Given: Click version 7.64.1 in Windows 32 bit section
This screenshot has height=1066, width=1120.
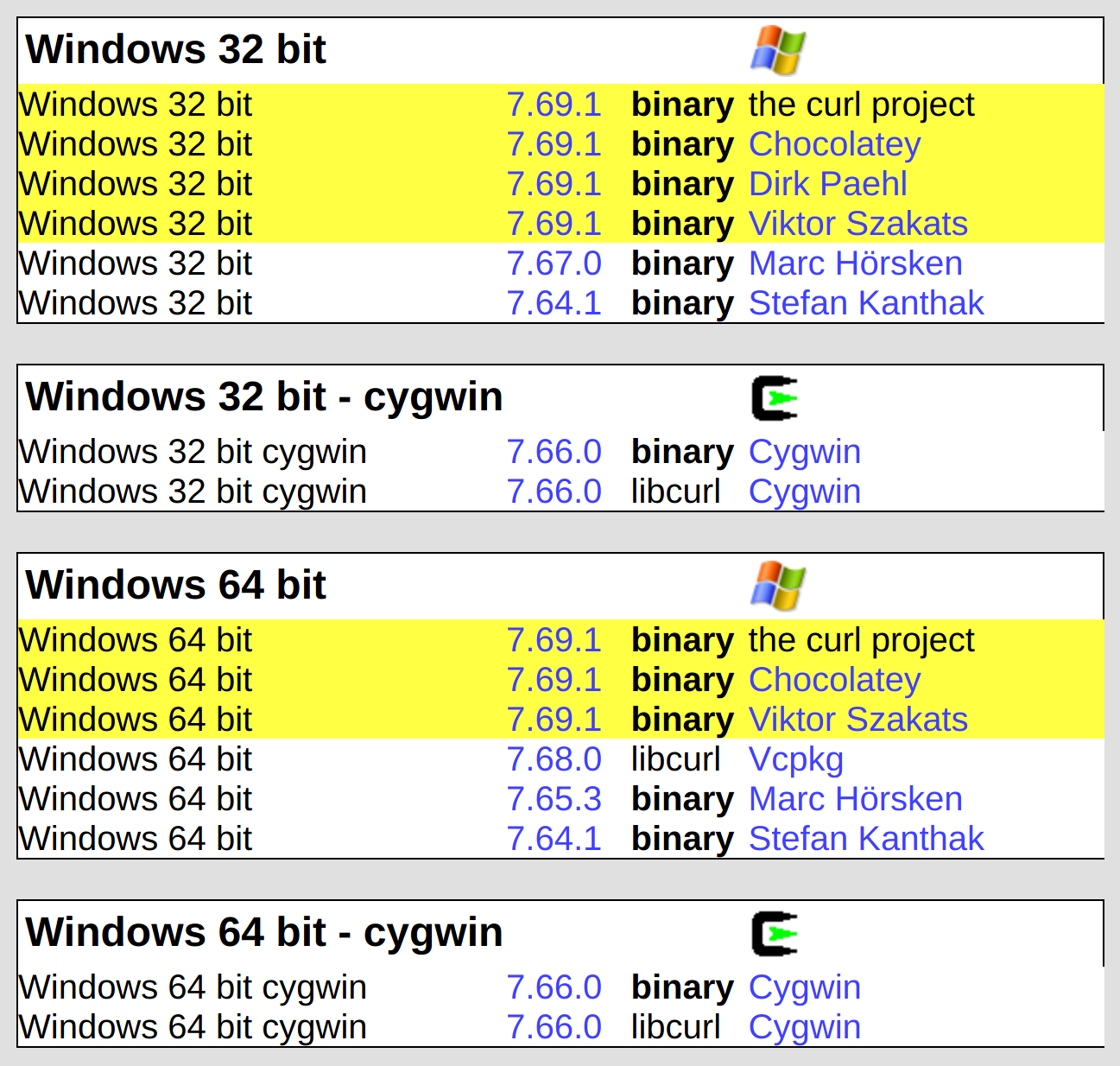Looking at the screenshot, I should click(x=554, y=303).
